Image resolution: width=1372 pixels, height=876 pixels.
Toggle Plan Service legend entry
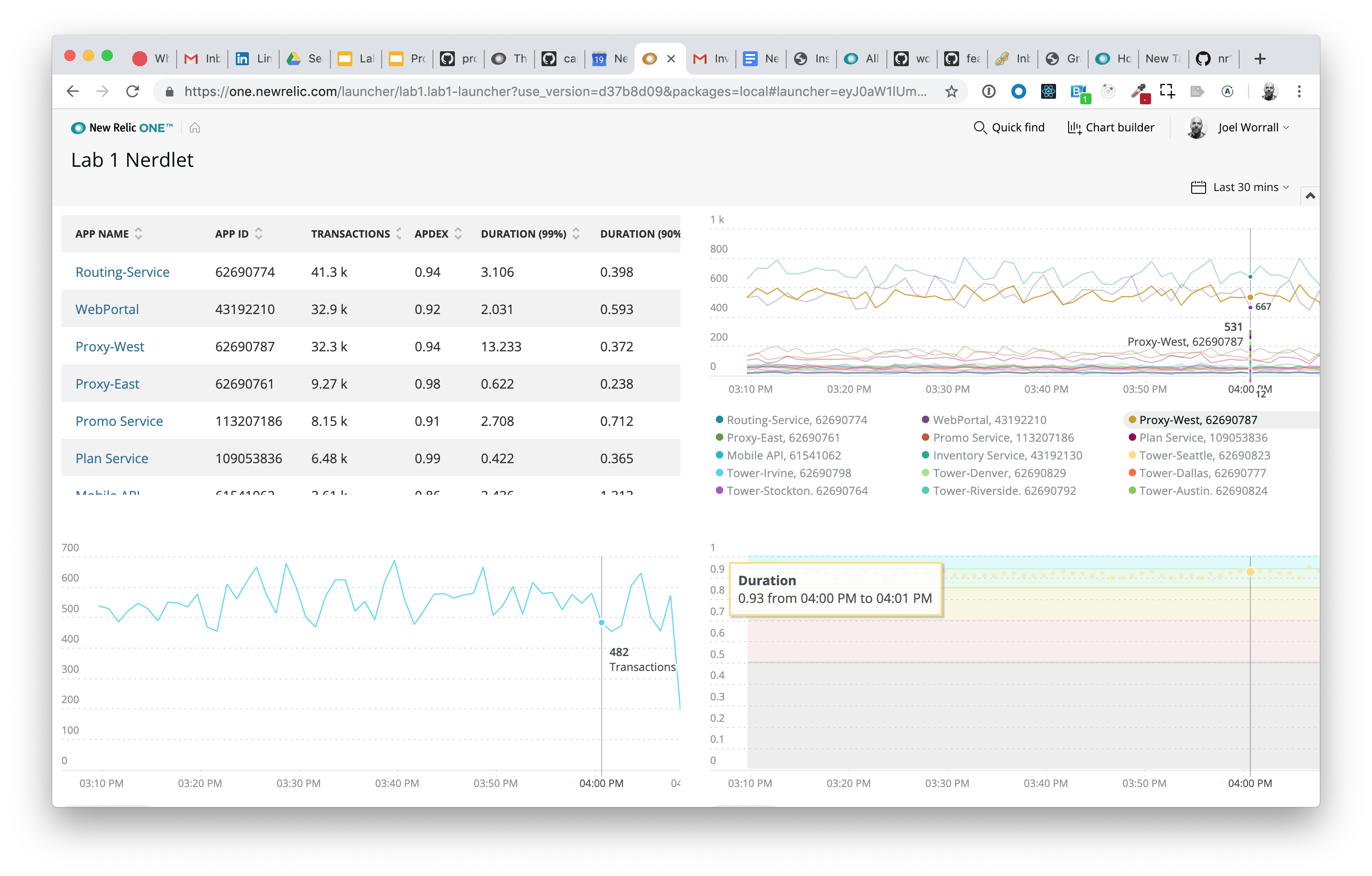click(x=1203, y=438)
